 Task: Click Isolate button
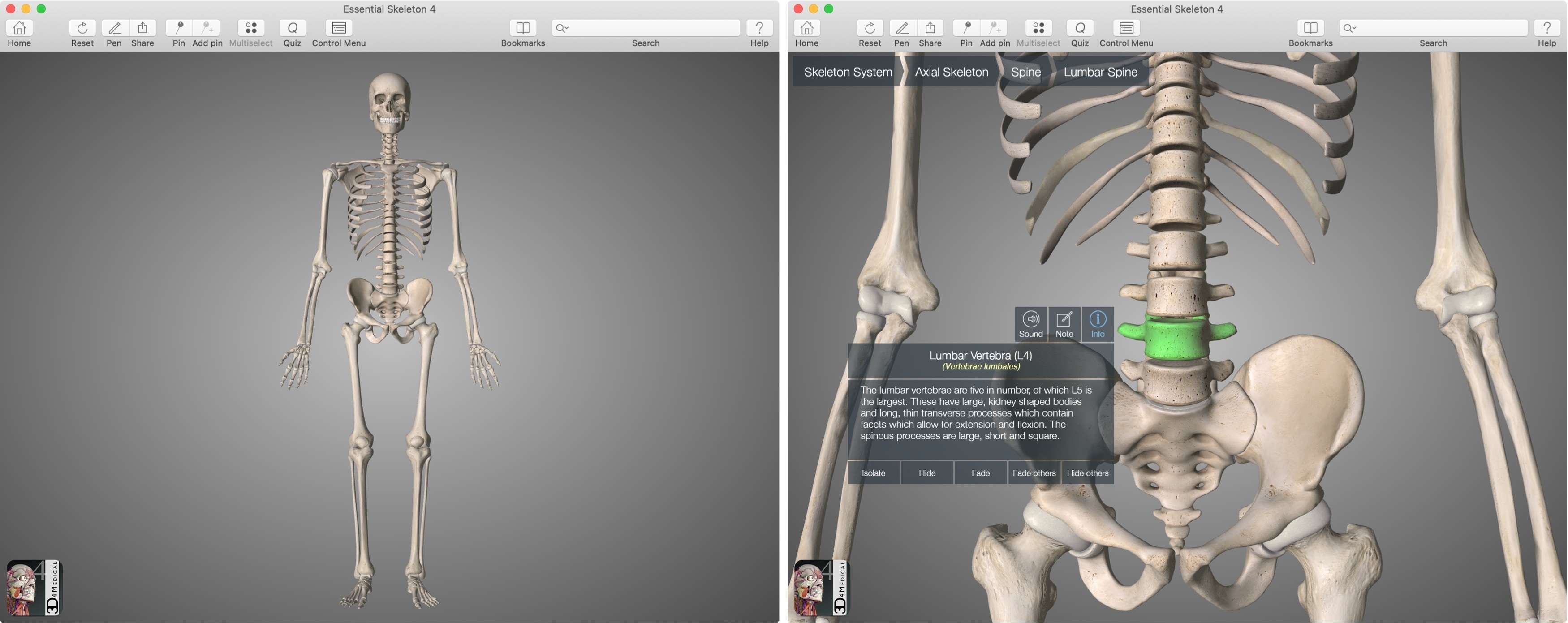[874, 473]
